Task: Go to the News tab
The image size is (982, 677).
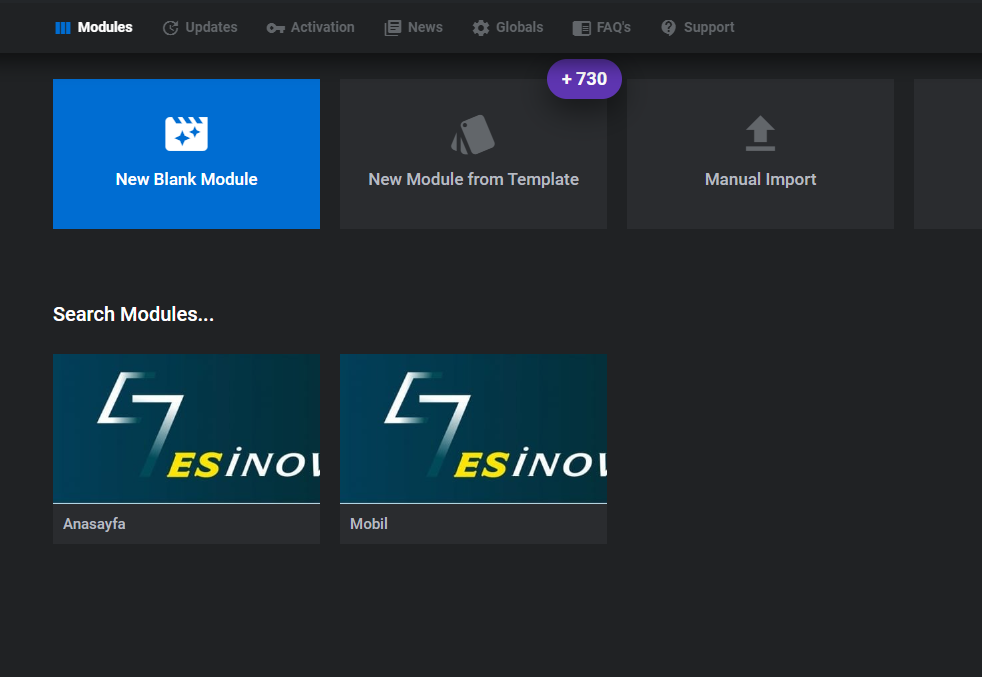Action: 414,28
